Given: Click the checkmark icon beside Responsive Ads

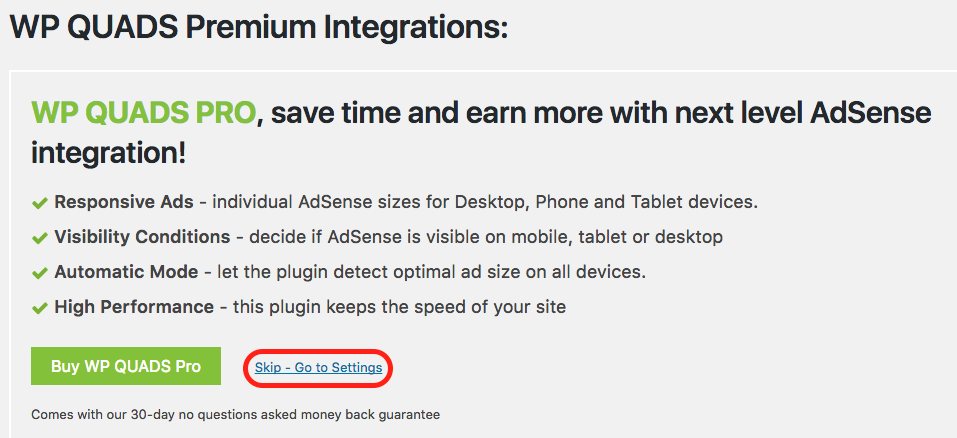Looking at the screenshot, I should click(40, 203).
